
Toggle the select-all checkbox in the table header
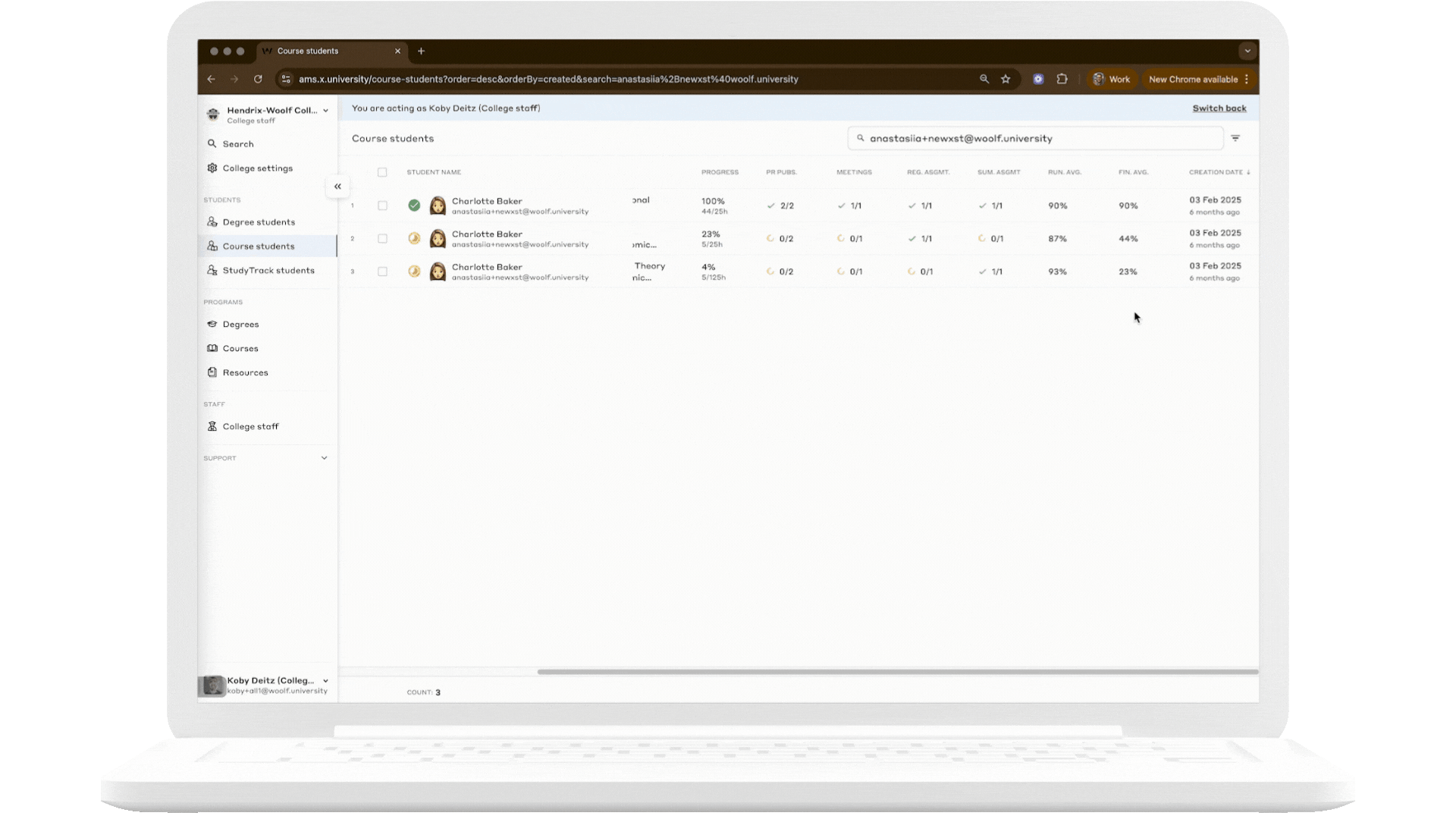pos(382,172)
